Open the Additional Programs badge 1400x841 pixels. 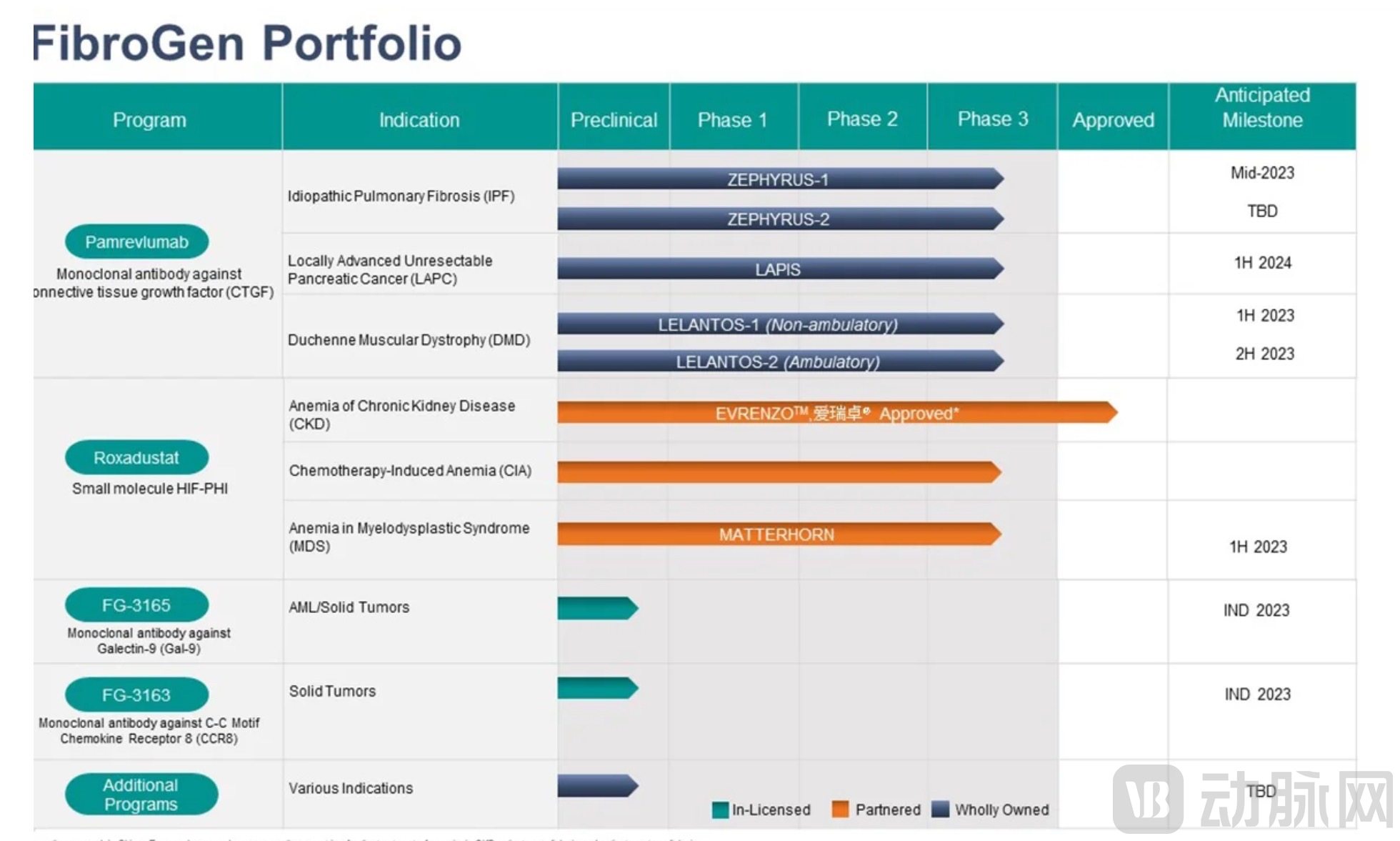(141, 795)
